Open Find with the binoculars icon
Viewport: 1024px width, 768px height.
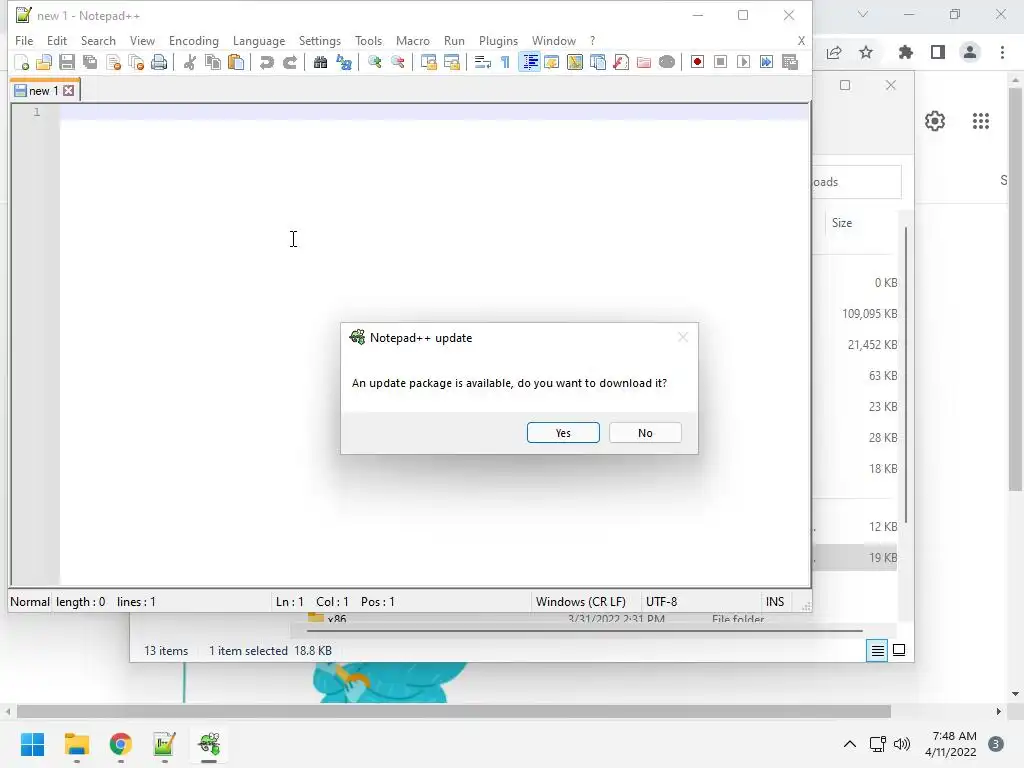(x=321, y=62)
